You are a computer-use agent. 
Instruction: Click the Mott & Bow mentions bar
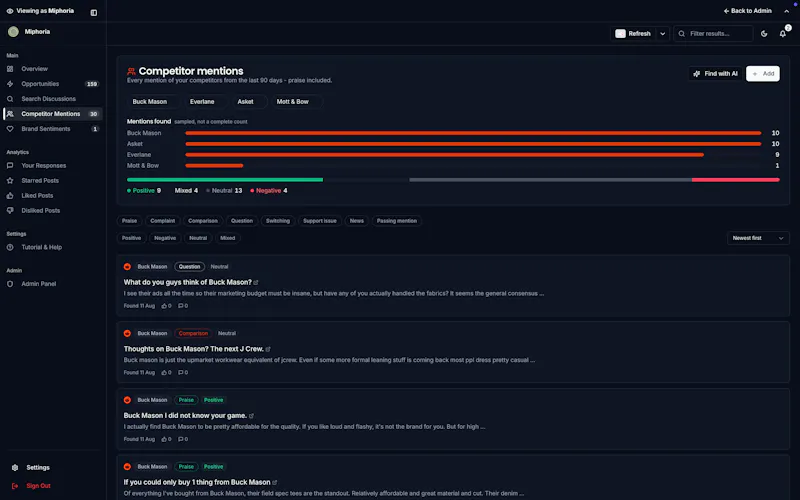pyautogui.click(x=214, y=166)
